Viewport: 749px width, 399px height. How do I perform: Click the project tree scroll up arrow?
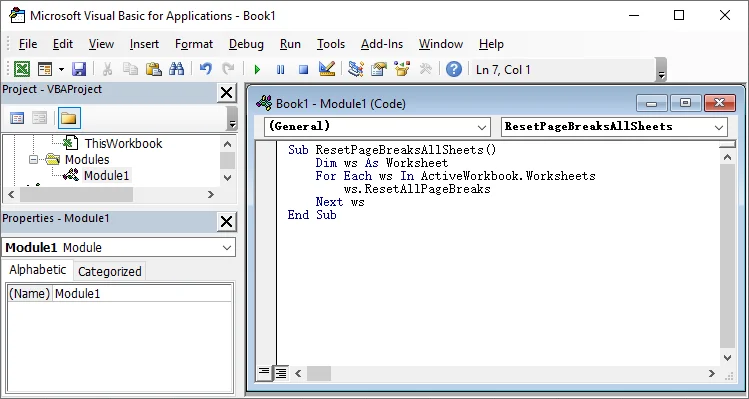tap(227, 143)
